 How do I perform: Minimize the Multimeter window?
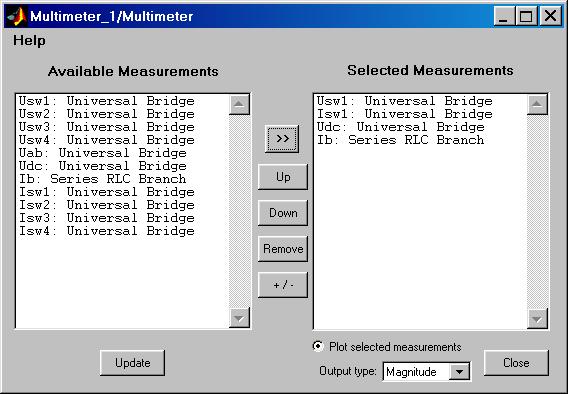tap(504, 16)
